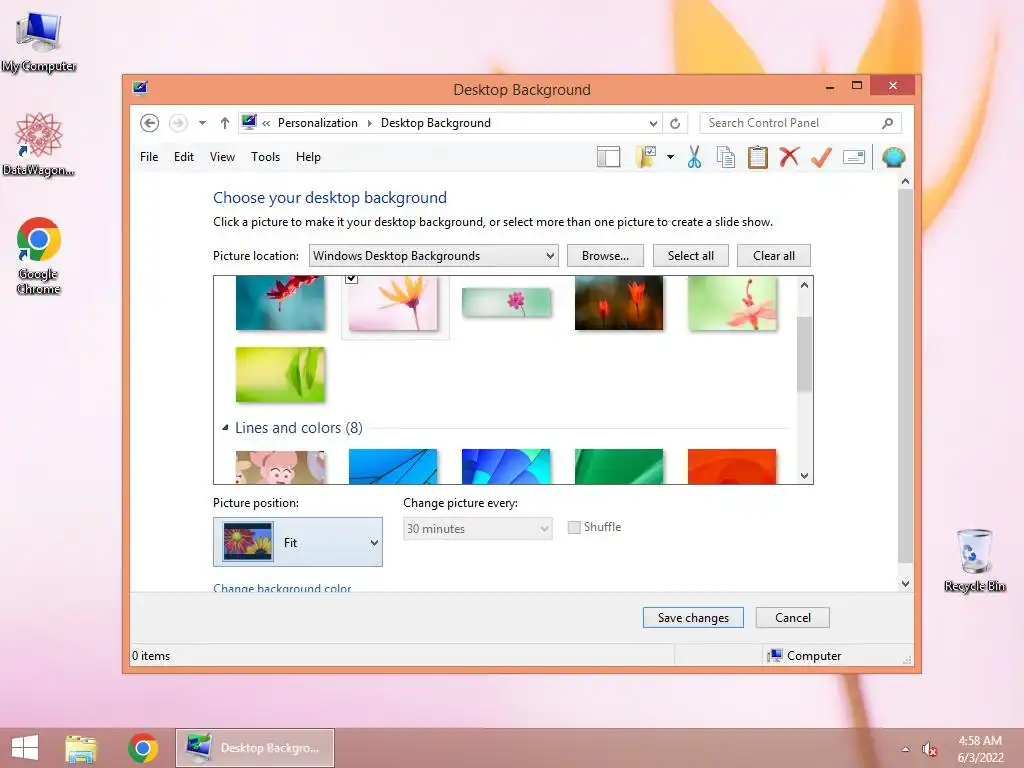Open the Tools menu

[265, 157]
